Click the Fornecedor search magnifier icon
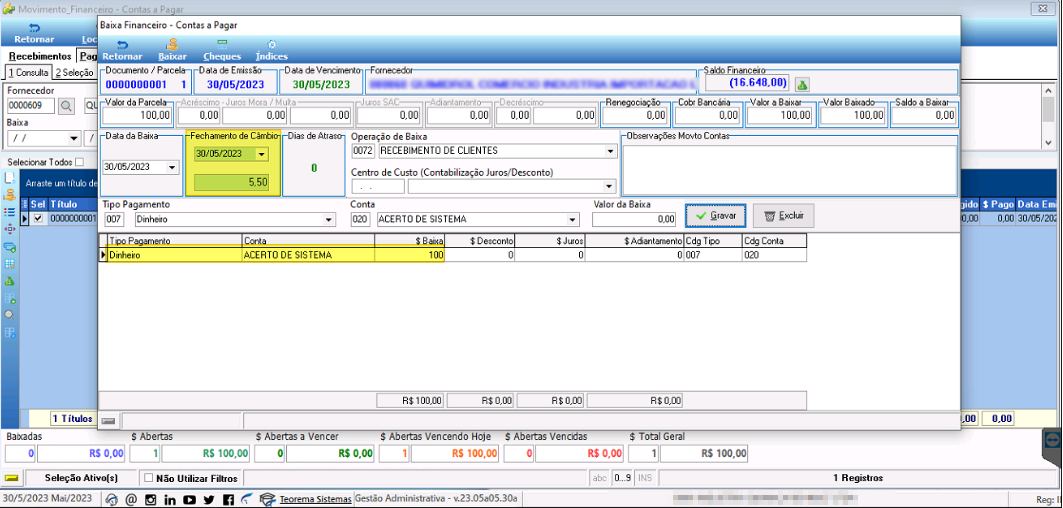This screenshot has height=508, width=1063. (66, 106)
